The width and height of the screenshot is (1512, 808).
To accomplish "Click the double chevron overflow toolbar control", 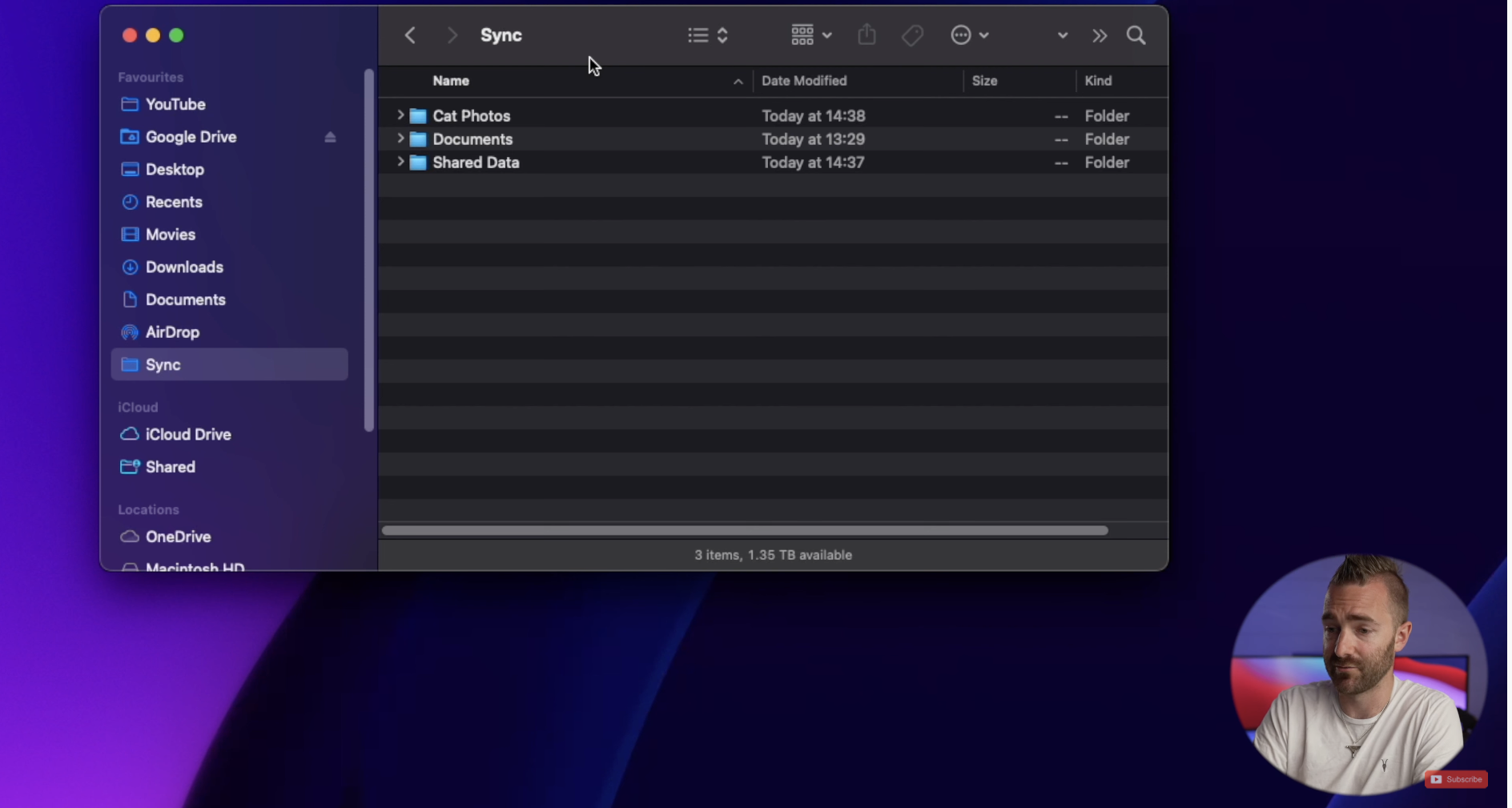I will pos(1100,35).
